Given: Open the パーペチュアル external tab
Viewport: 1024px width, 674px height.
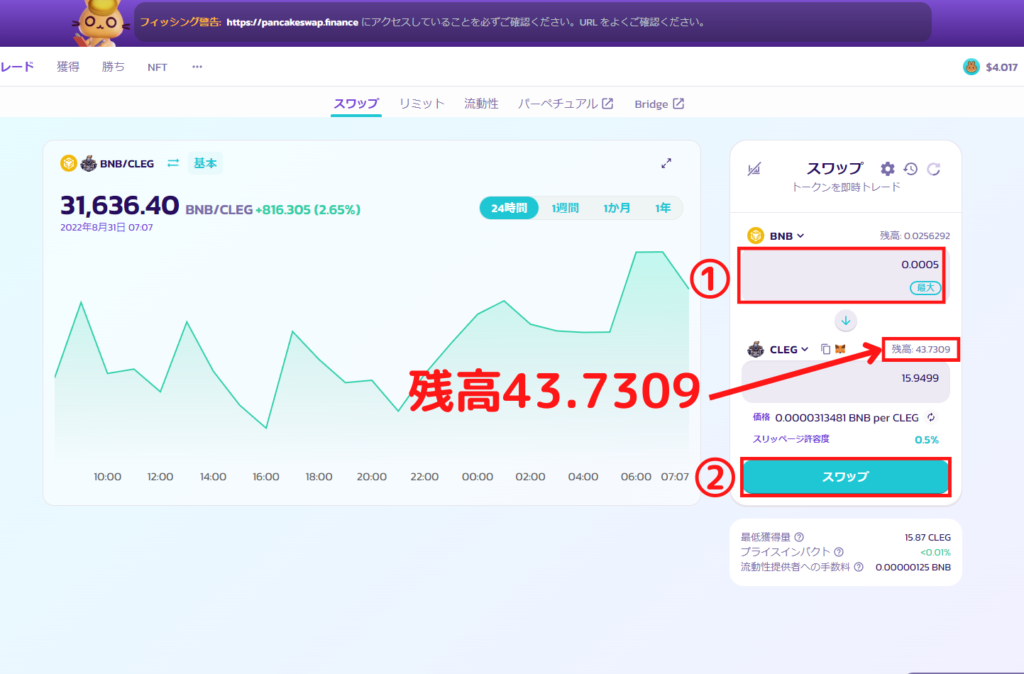Looking at the screenshot, I should click(x=566, y=104).
